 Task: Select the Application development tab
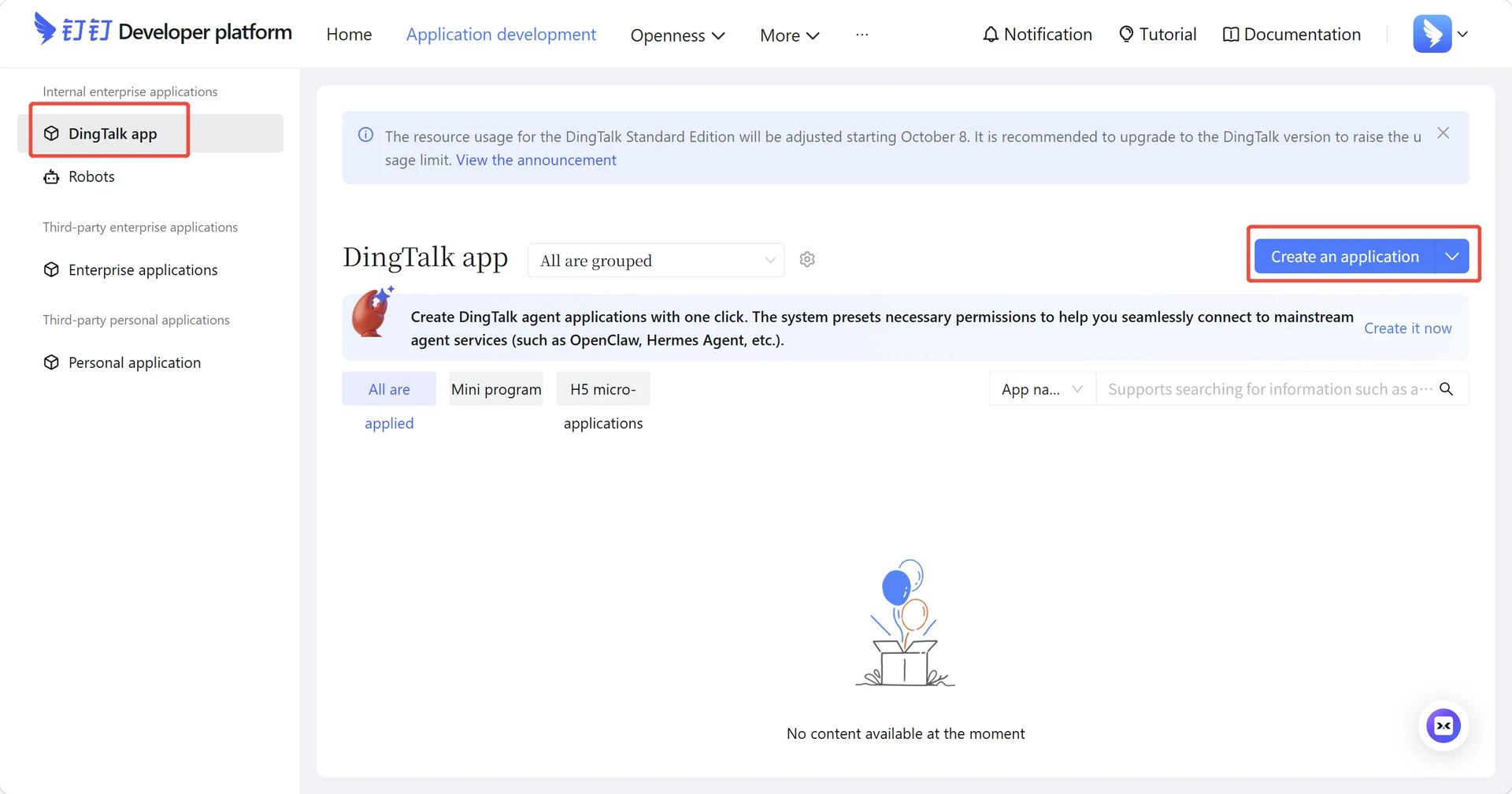tap(501, 35)
